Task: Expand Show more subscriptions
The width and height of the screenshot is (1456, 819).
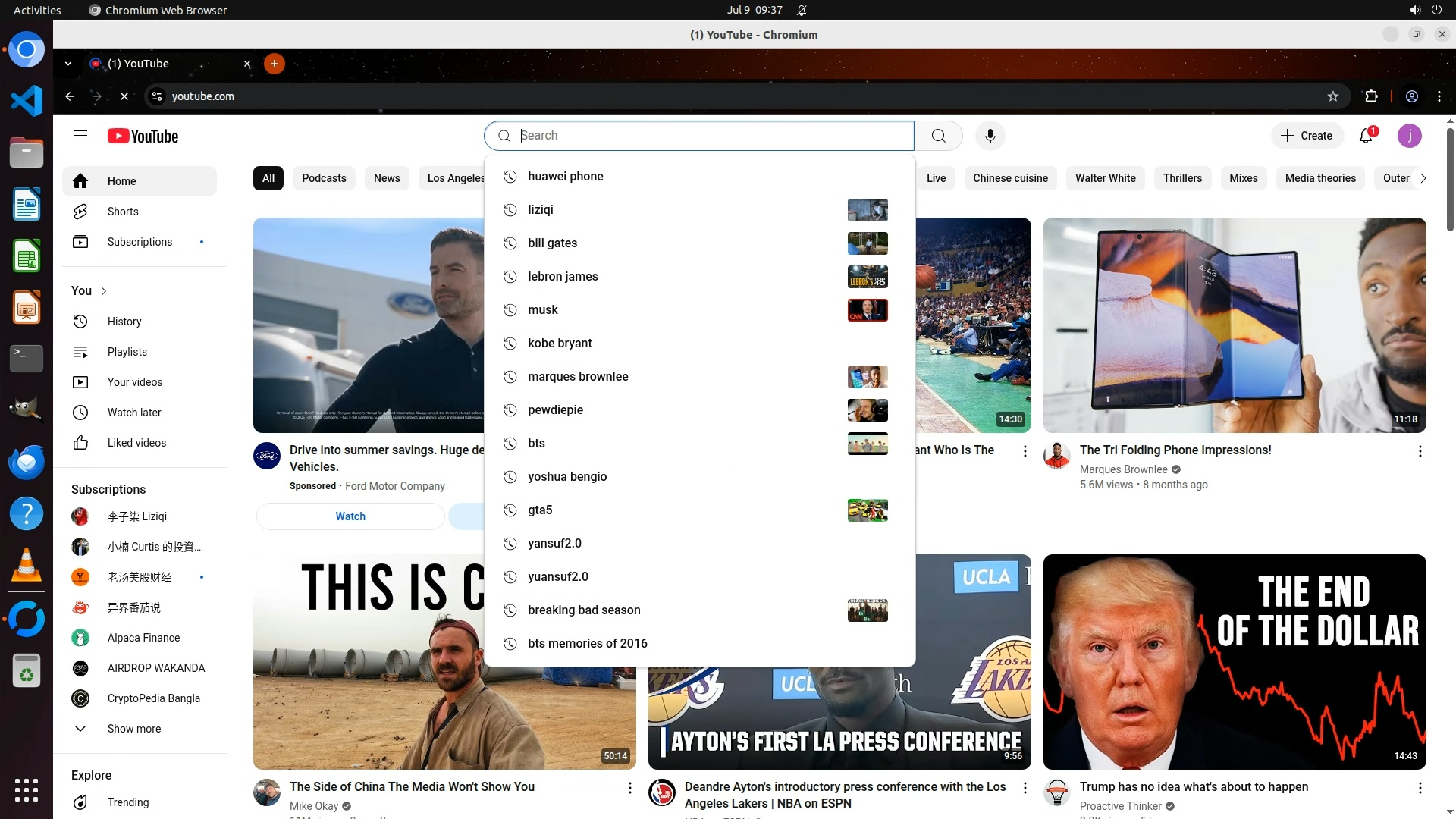Action: click(x=133, y=729)
